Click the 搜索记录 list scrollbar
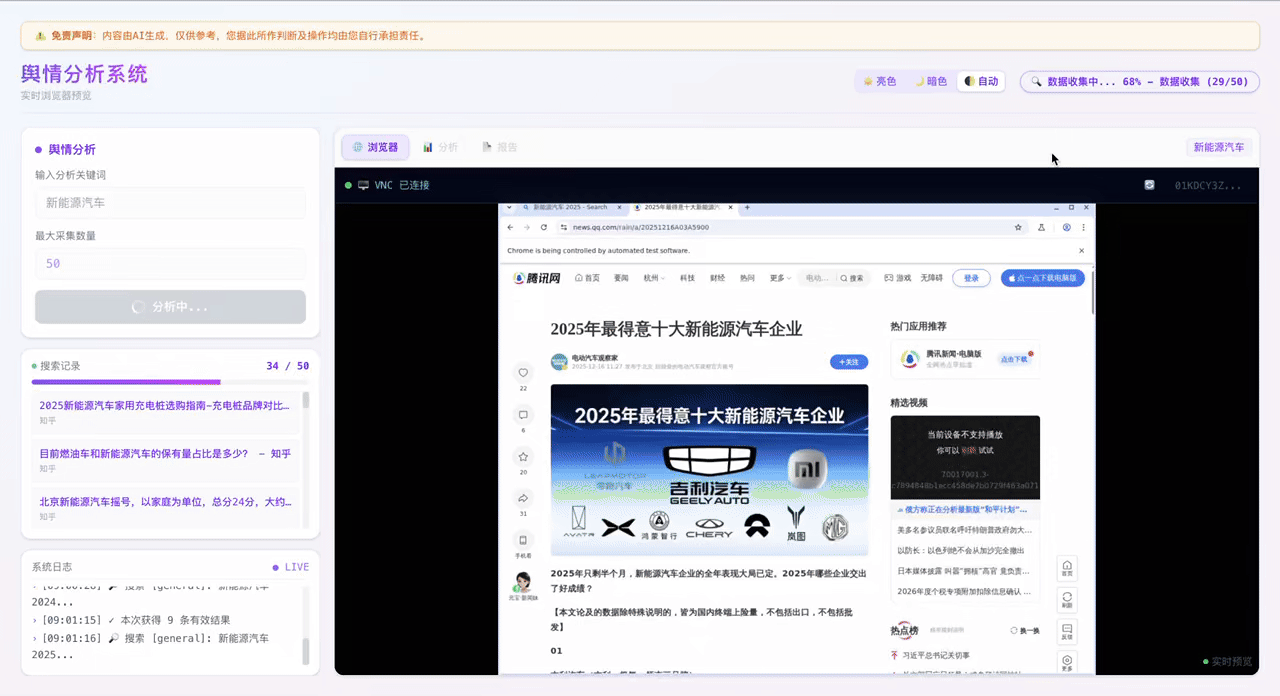The image size is (1280, 696). pos(306,401)
